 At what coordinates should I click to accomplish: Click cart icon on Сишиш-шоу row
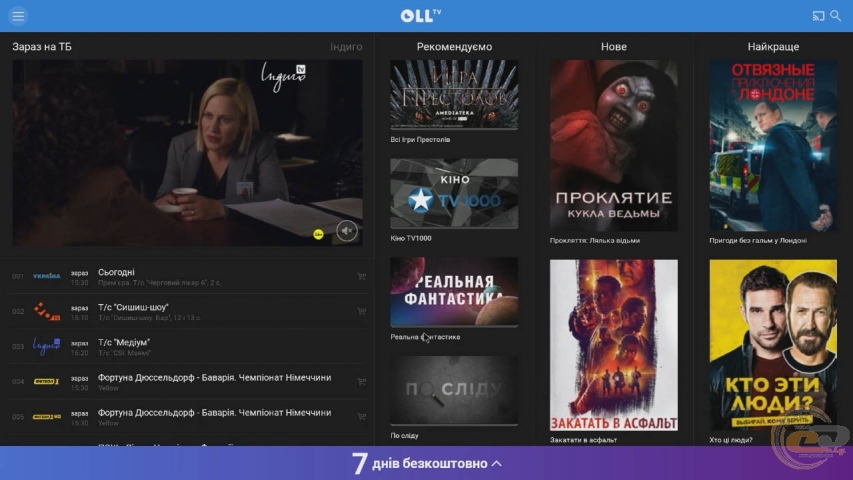pyautogui.click(x=361, y=311)
